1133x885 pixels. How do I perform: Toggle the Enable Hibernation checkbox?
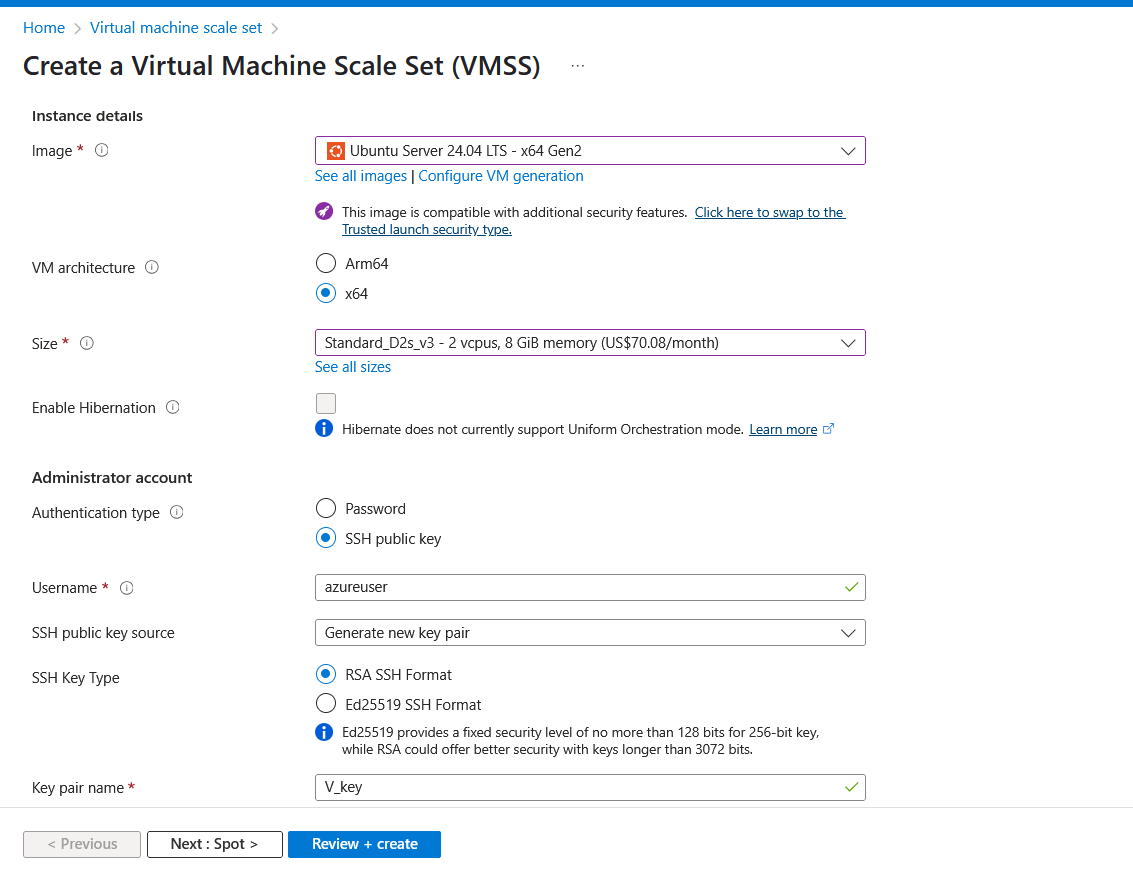coord(326,403)
